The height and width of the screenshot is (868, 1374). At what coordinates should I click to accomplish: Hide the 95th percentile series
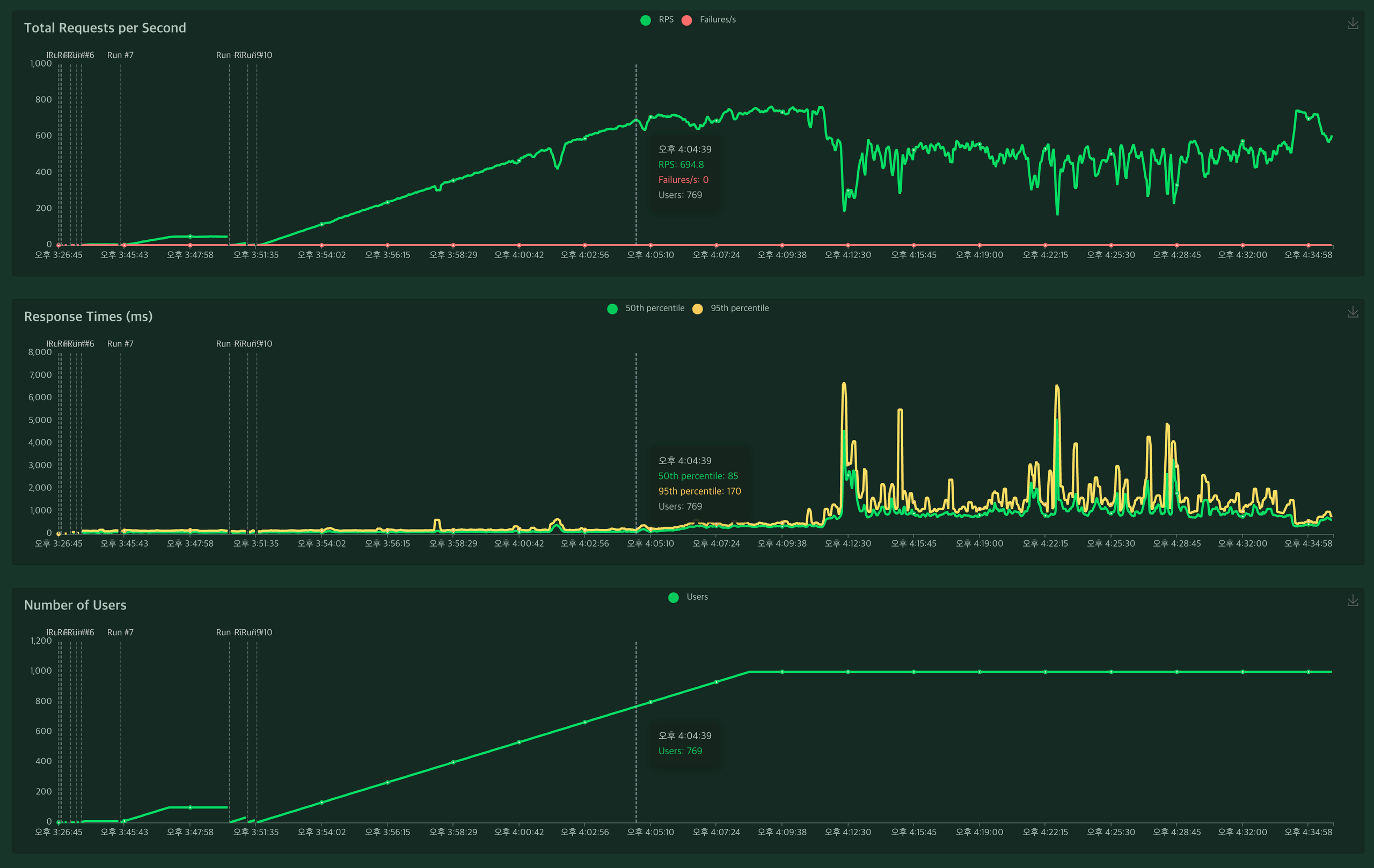tap(739, 308)
